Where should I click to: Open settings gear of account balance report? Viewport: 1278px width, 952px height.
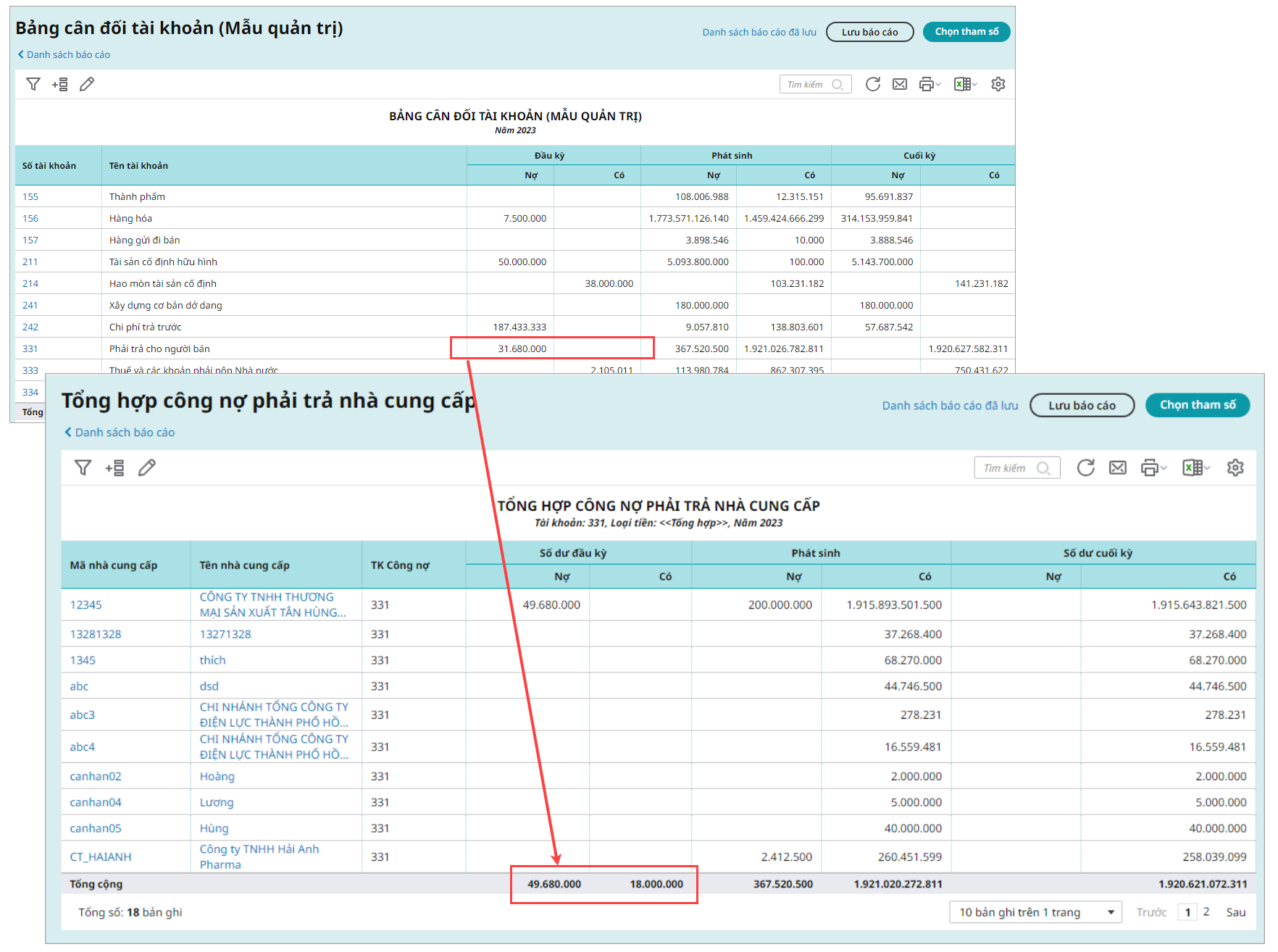998,85
